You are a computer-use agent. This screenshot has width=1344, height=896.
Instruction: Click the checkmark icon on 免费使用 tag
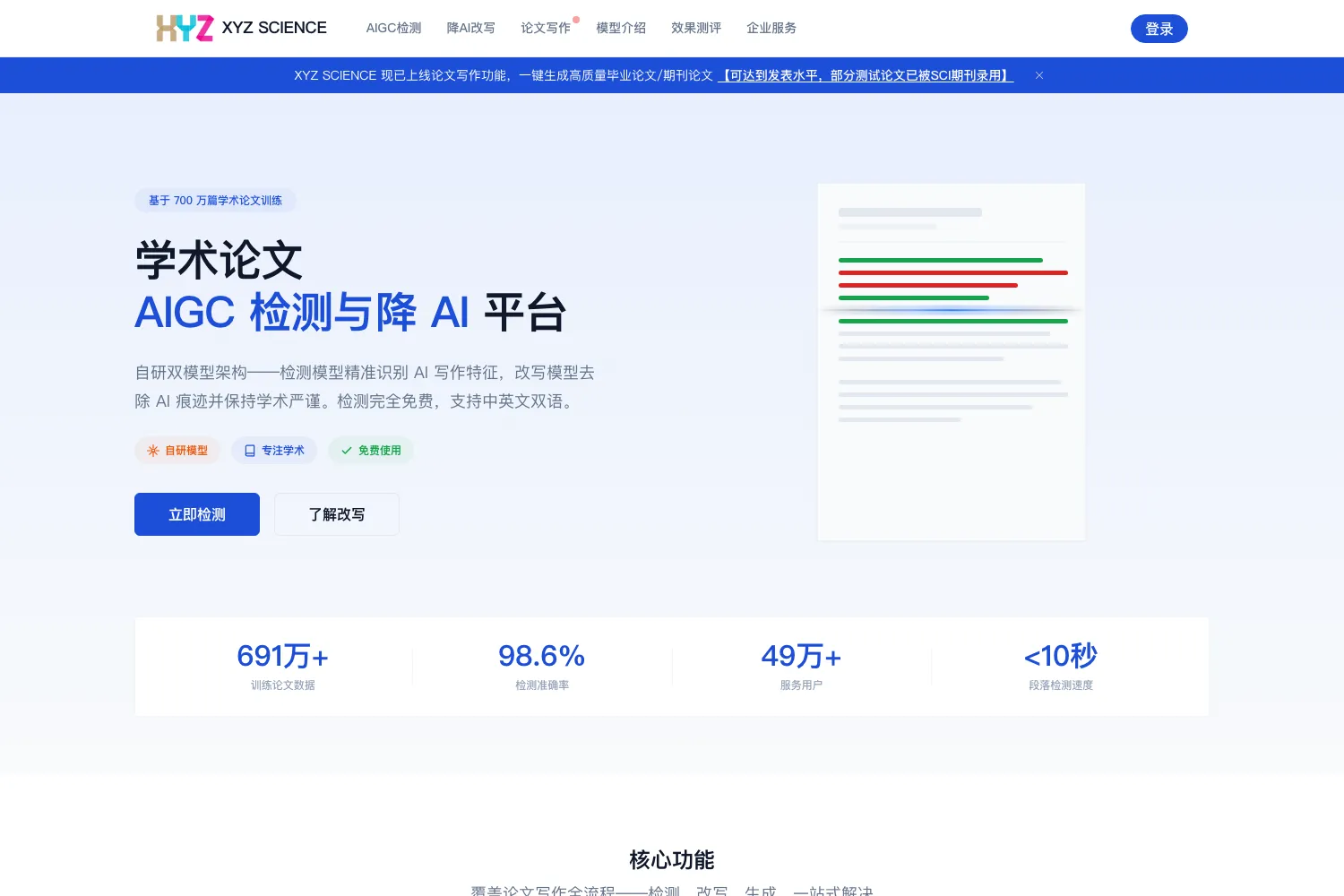(x=347, y=451)
